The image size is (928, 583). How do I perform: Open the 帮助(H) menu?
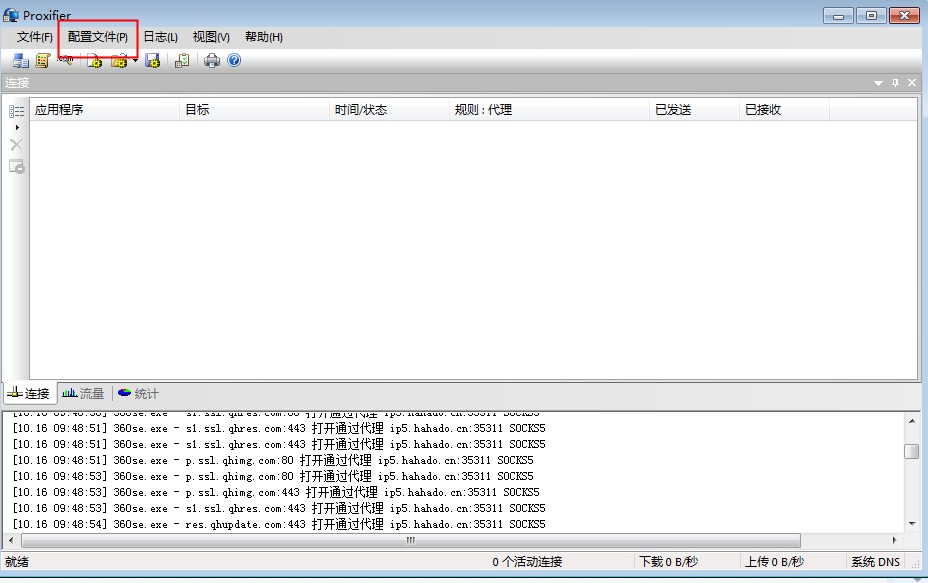(263, 37)
